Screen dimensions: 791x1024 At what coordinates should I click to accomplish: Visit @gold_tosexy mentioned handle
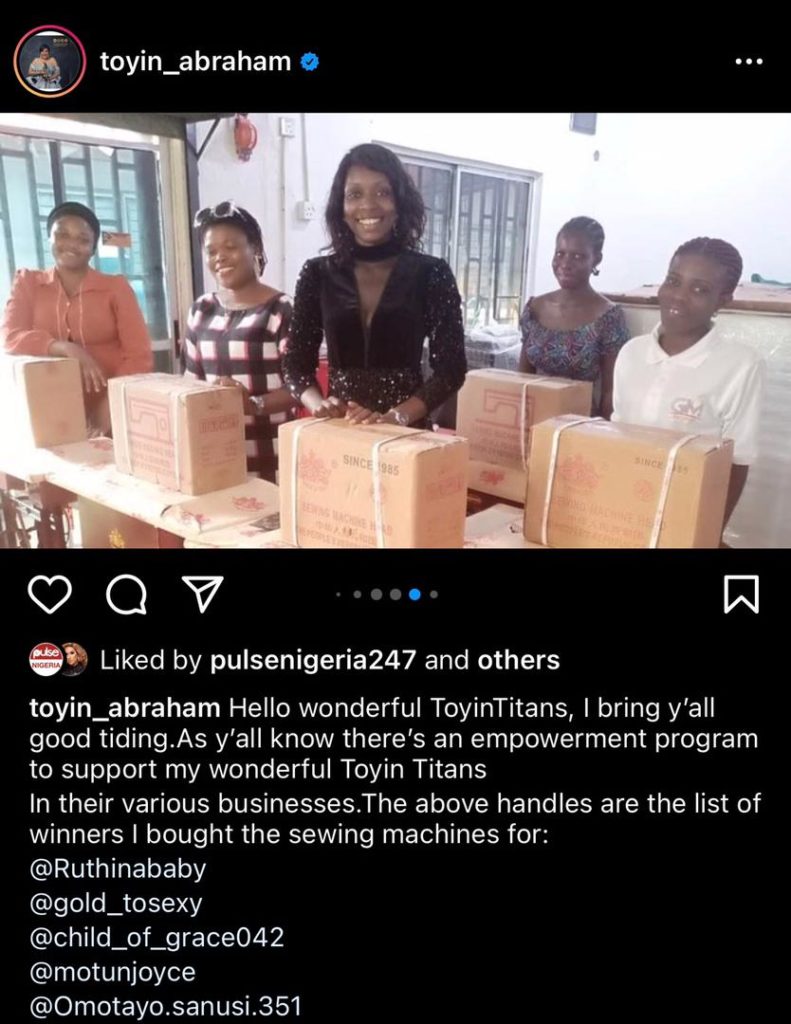[116, 903]
